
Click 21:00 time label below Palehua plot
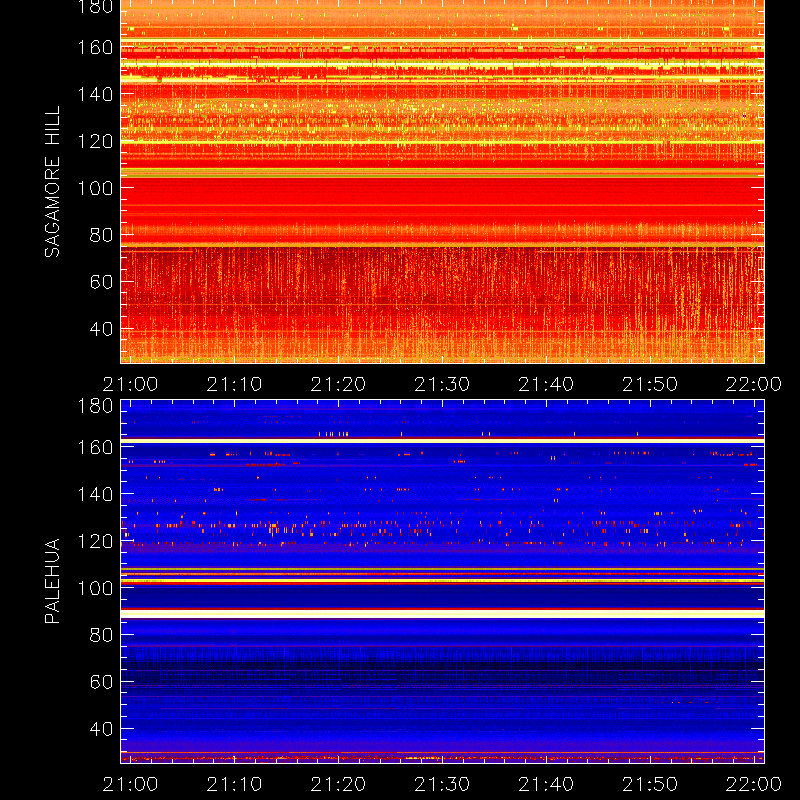pyautogui.click(x=131, y=784)
